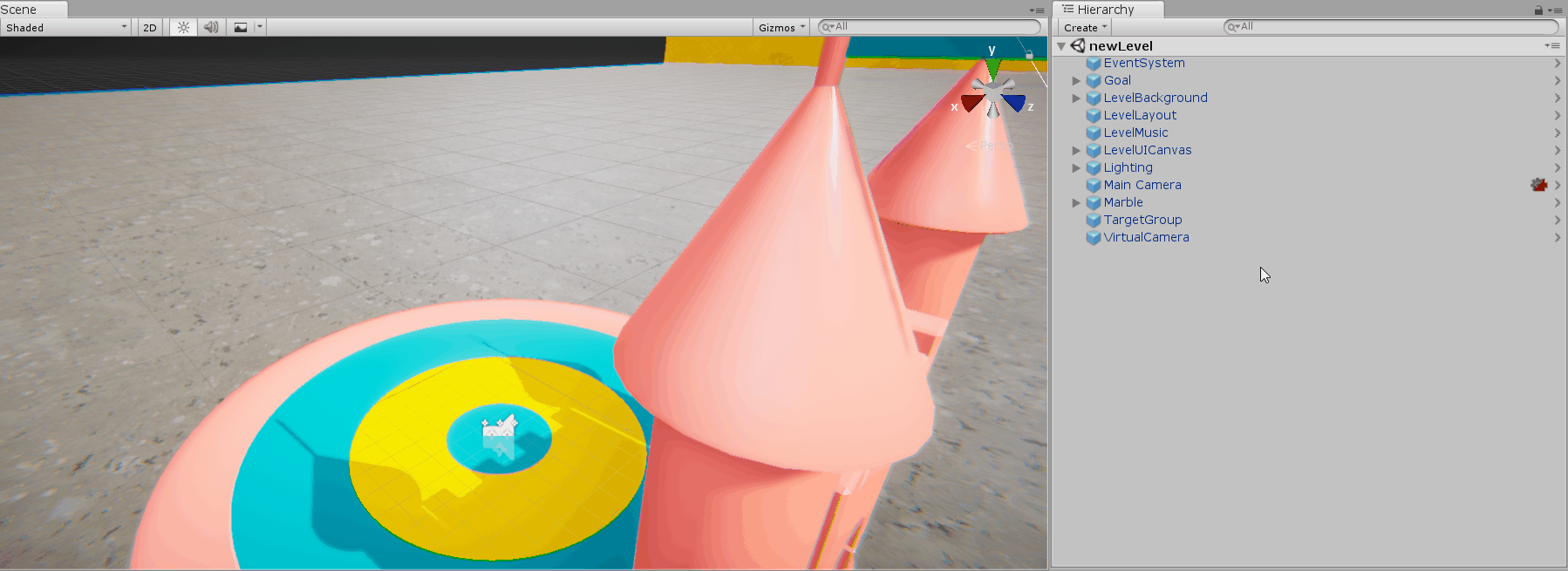1568x571 pixels.
Task: Expand the Marble object in Hierarchy
Action: [1076, 202]
